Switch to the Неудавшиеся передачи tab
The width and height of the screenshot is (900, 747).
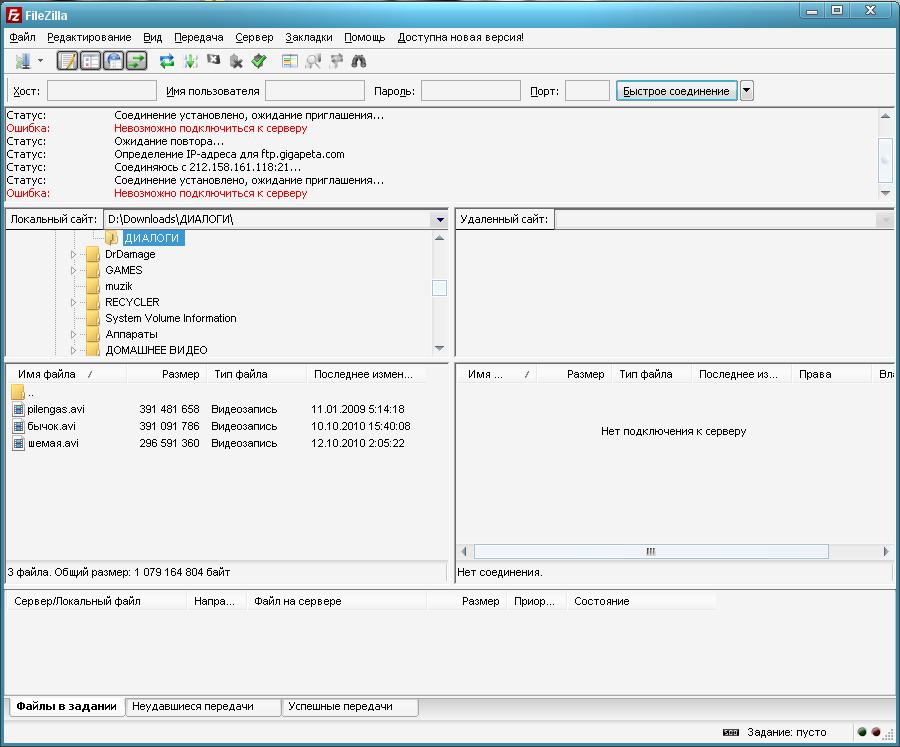click(x=203, y=707)
